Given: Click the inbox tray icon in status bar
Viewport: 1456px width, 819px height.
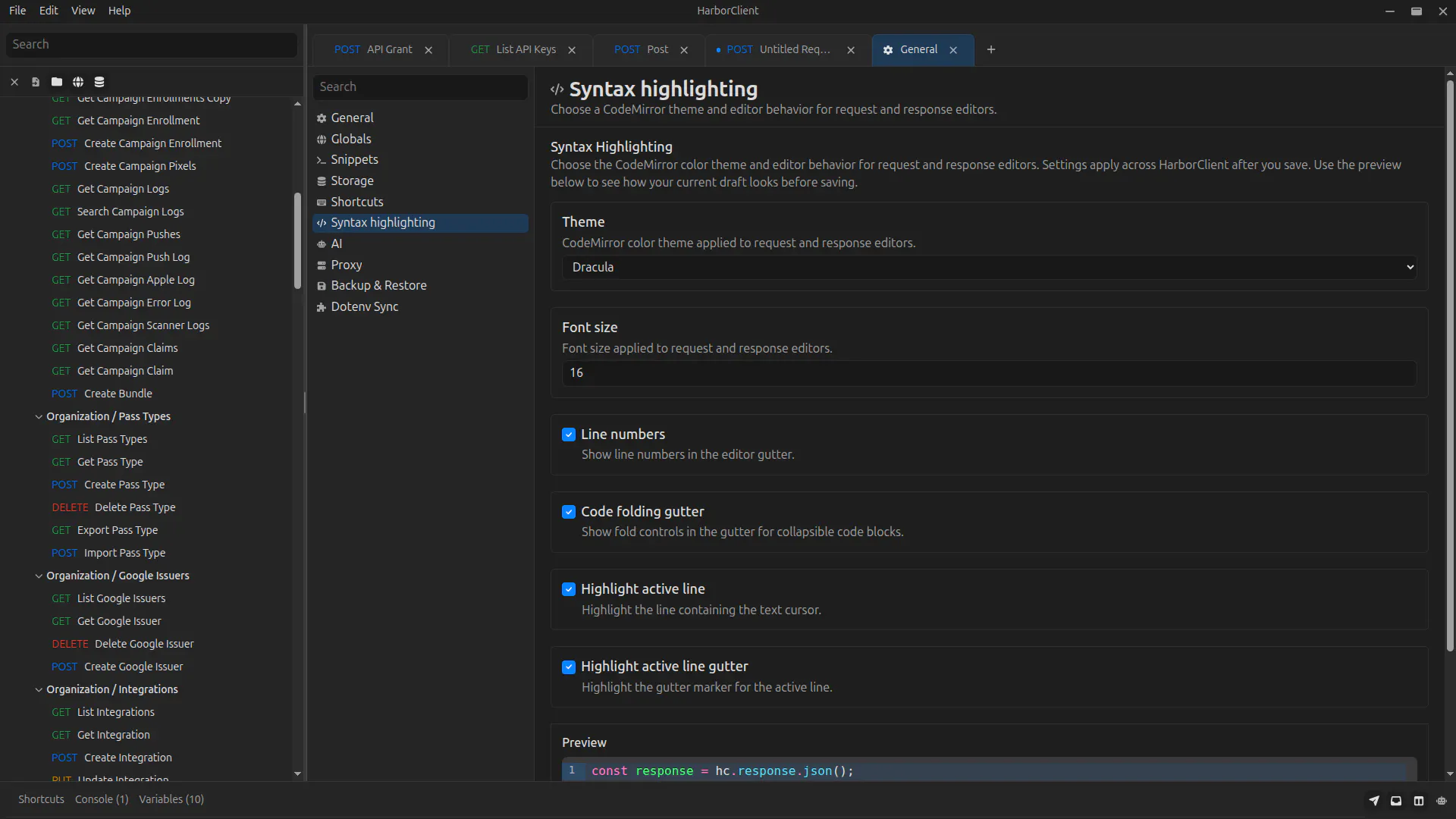Looking at the screenshot, I should click(x=1396, y=800).
